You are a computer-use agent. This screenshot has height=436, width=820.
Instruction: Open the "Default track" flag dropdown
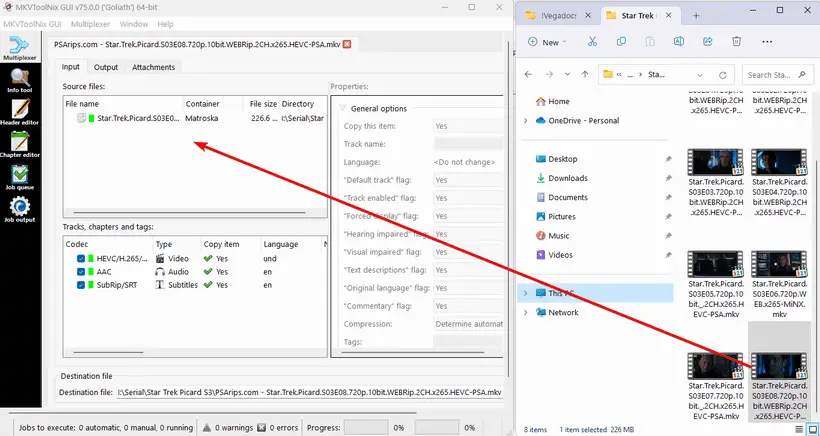point(468,180)
